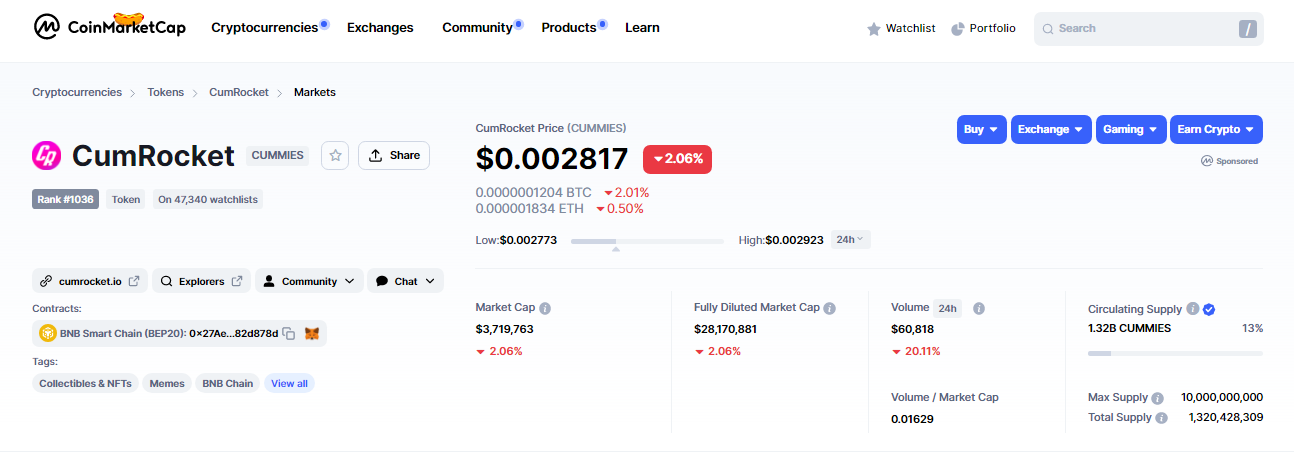Open the Portfolio page
This screenshot has height=456, width=1294.
(x=982, y=28)
